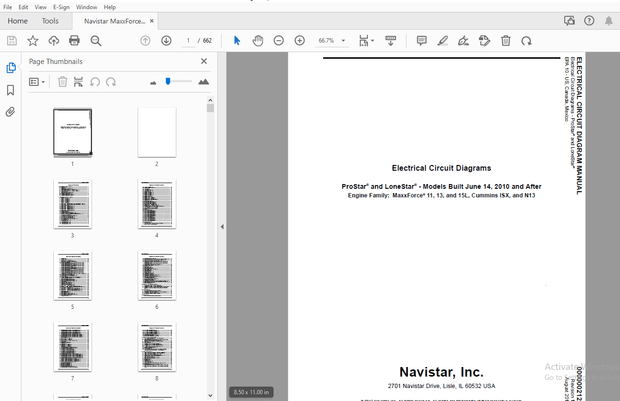
Task: Go to the Home tab
Action: [x=17, y=20]
